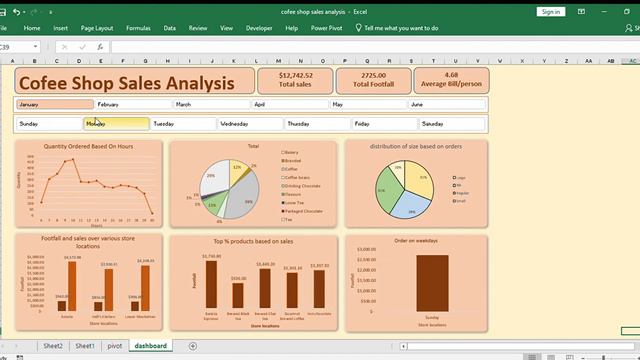Click the Undo arrow icon
This screenshot has width=640, height=360.
(x=16, y=12)
